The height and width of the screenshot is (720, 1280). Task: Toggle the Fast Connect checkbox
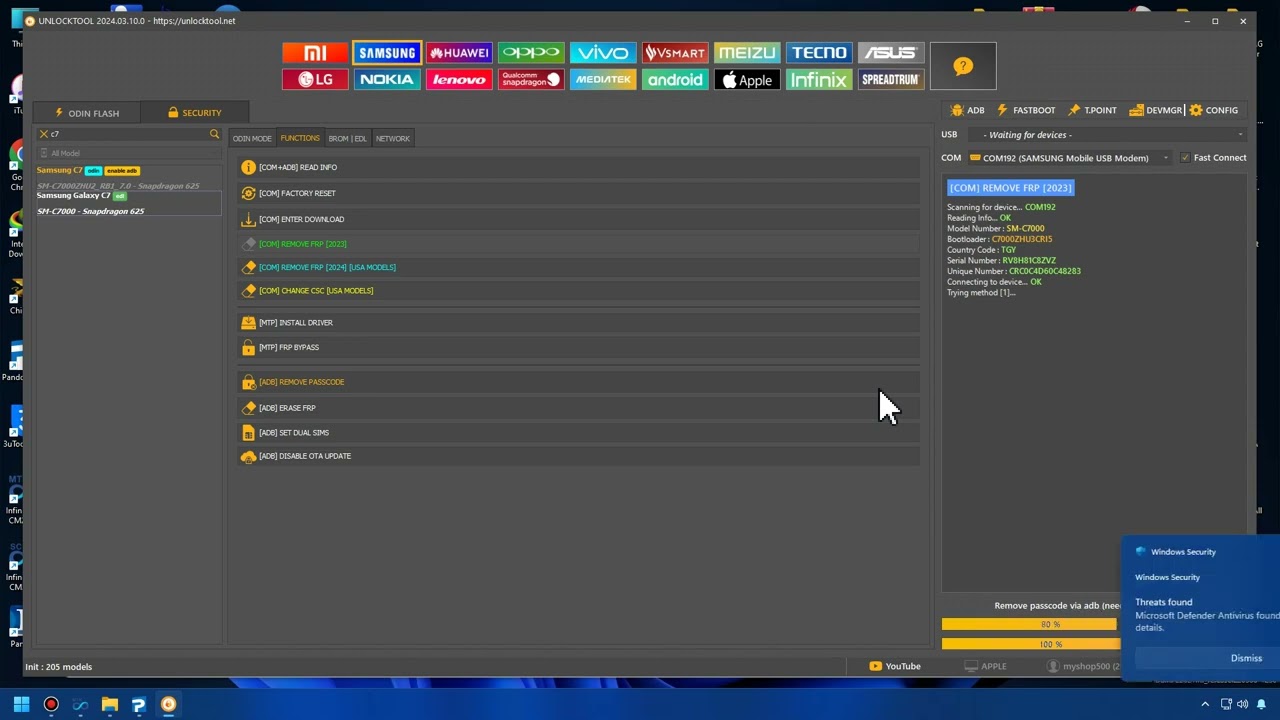(x=1185, y=158)
